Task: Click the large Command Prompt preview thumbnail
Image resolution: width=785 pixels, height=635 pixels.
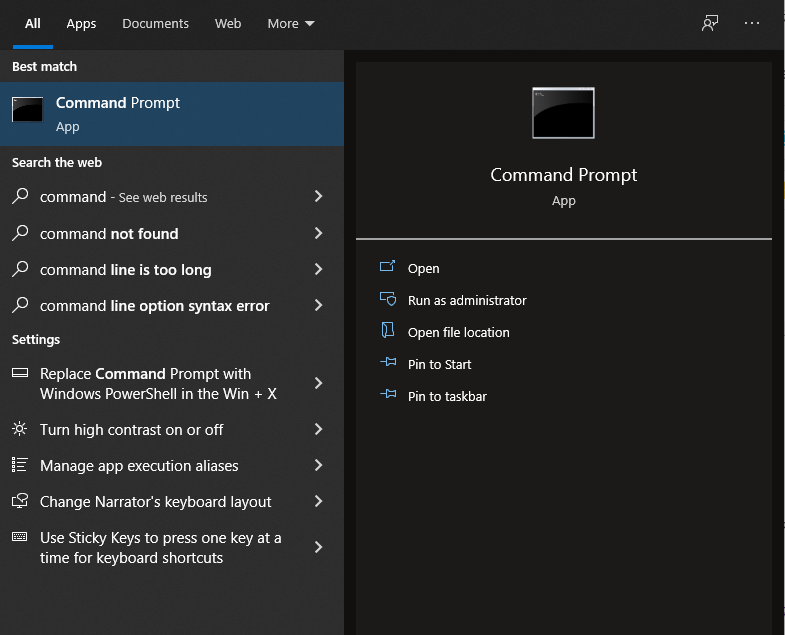Action: pyautogui.click(x=563, y=113)
